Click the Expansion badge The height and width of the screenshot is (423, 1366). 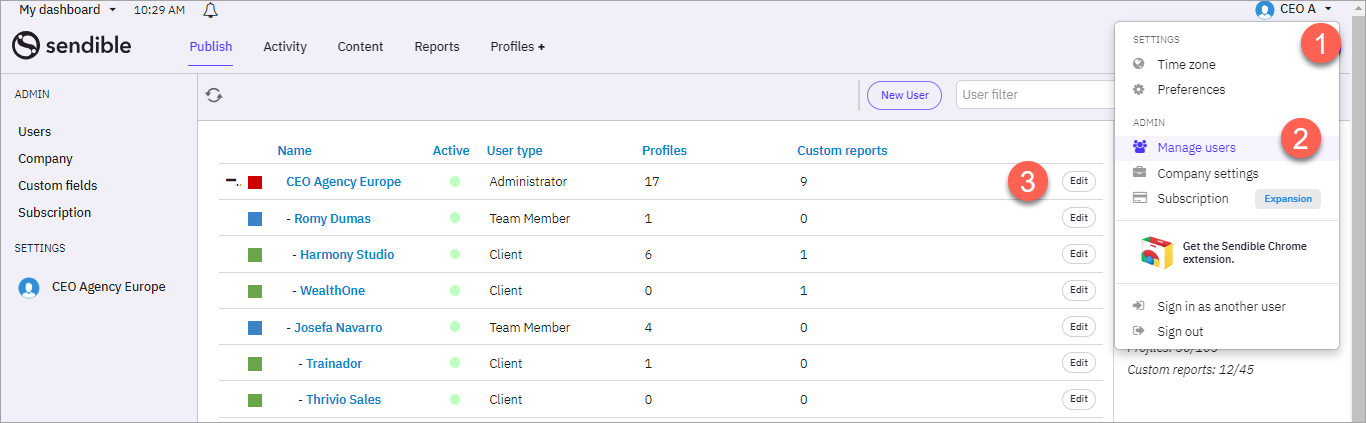[1288, 198]
